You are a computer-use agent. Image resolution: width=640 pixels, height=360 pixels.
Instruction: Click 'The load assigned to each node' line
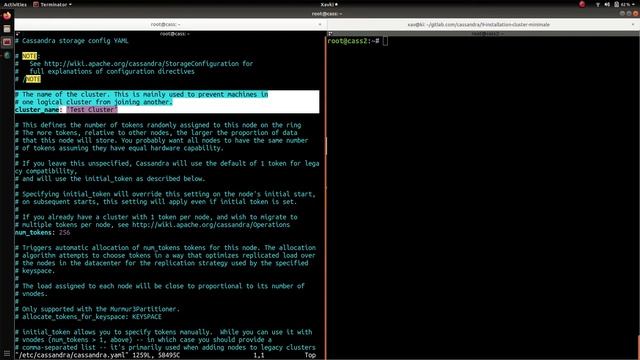[x=160, y=286]
